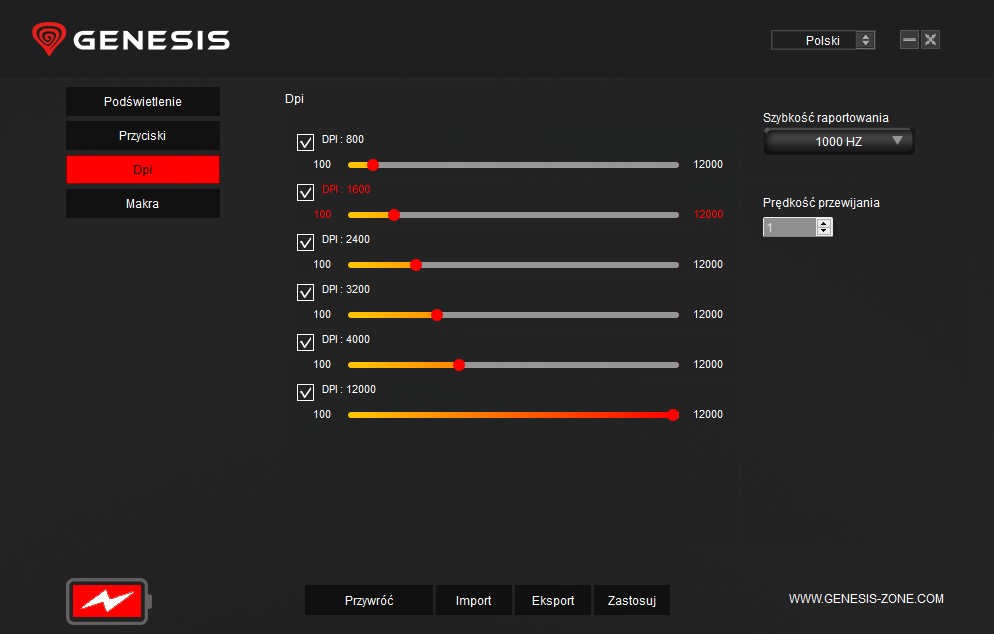Open the Polski language dropdown

(823, 40)
